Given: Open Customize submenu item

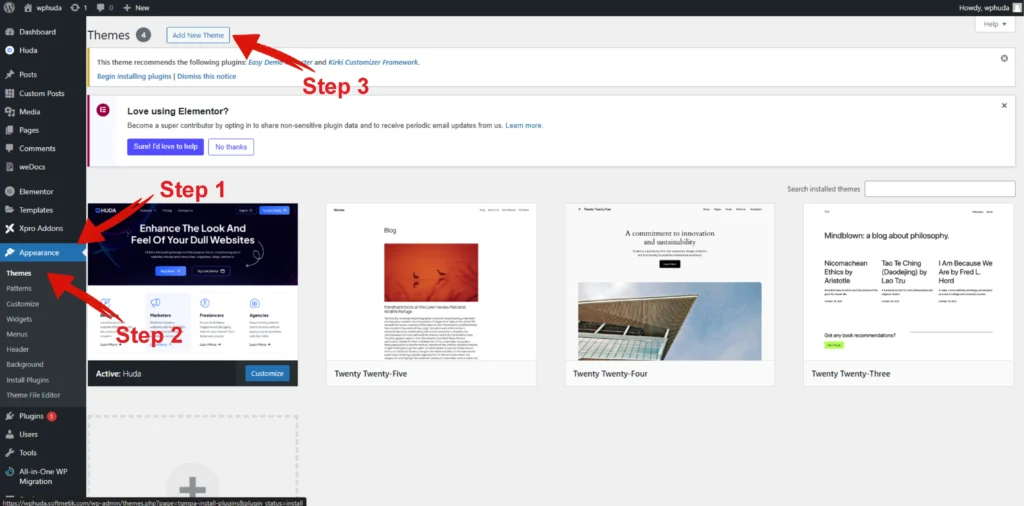Looking at the screenshot, I should (x=23, y=304).
